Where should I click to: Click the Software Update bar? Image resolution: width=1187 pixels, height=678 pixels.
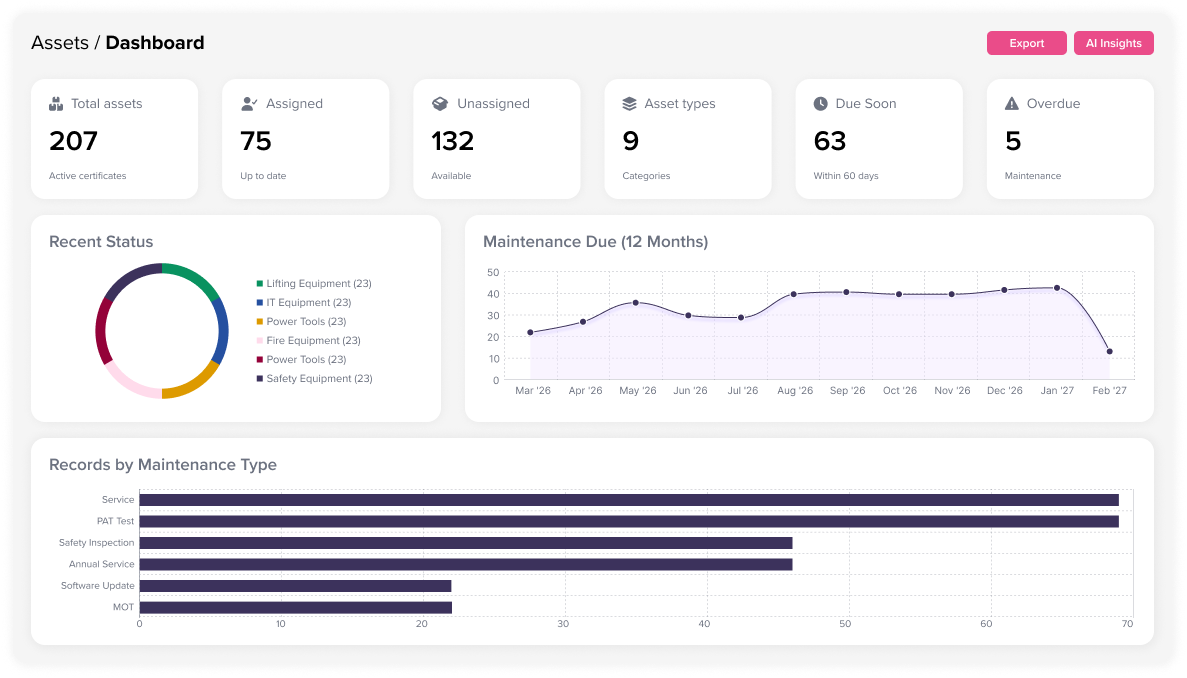point(295,586)
